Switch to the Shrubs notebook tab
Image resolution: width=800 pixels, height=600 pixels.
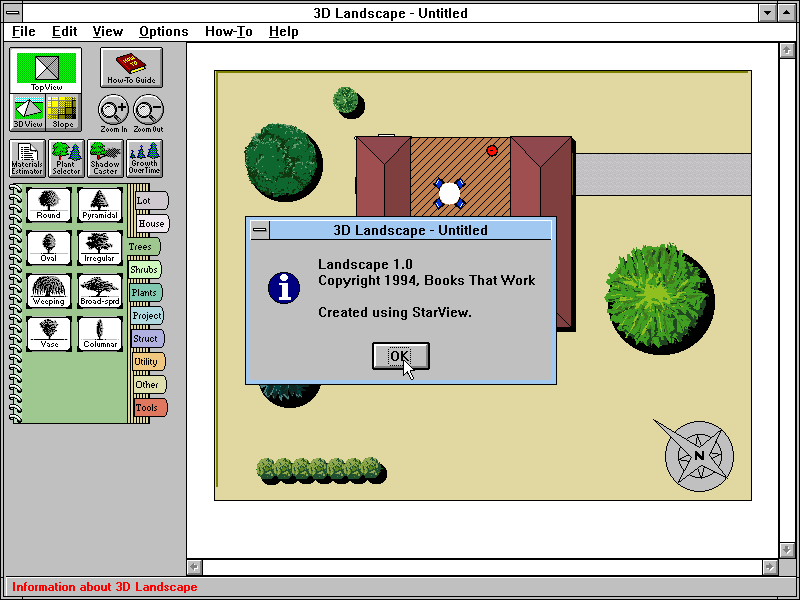pos(144,269)
